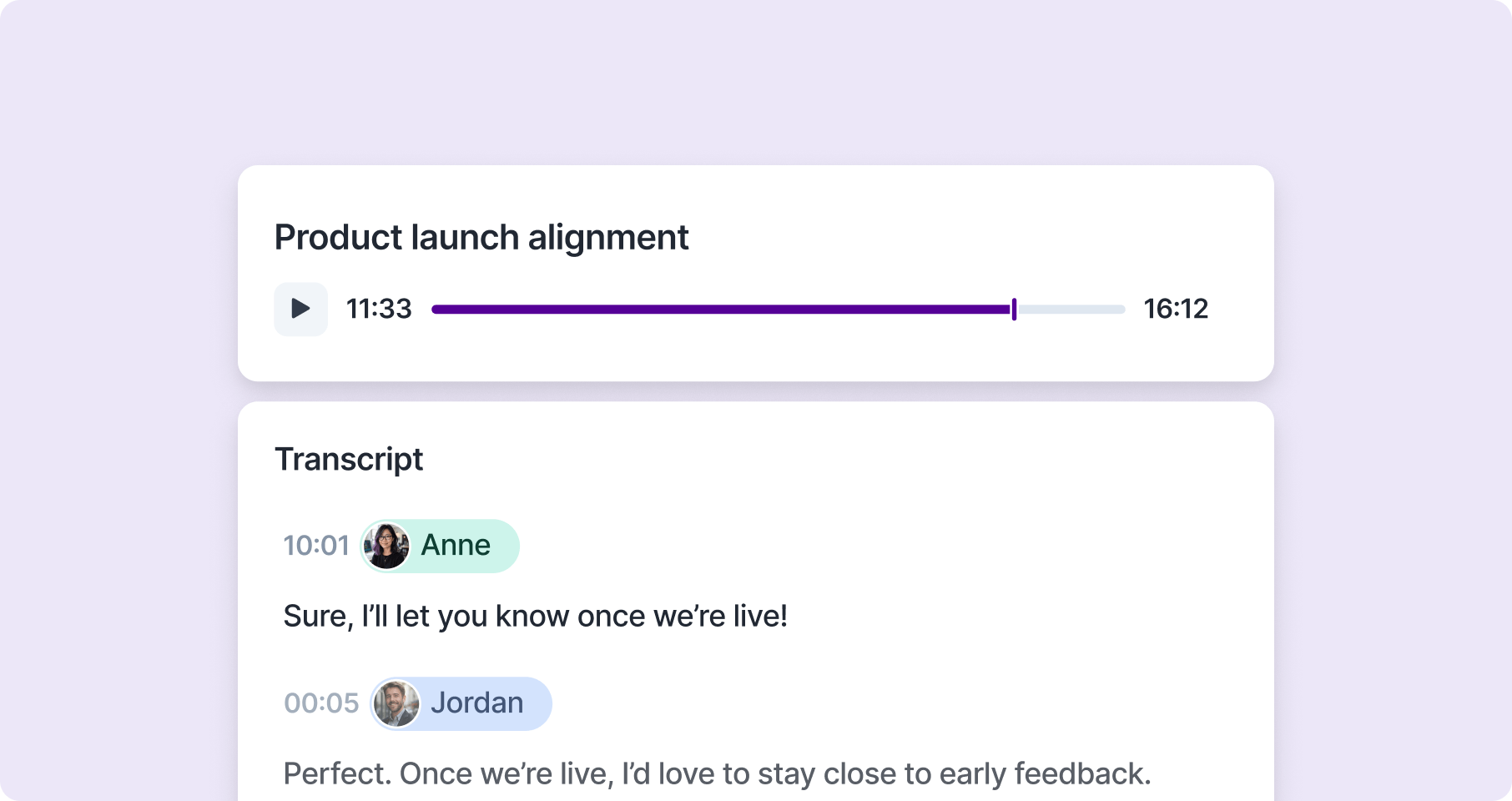Click Jordan's line about early feedback
The image size is (1512, 801).
718,773
